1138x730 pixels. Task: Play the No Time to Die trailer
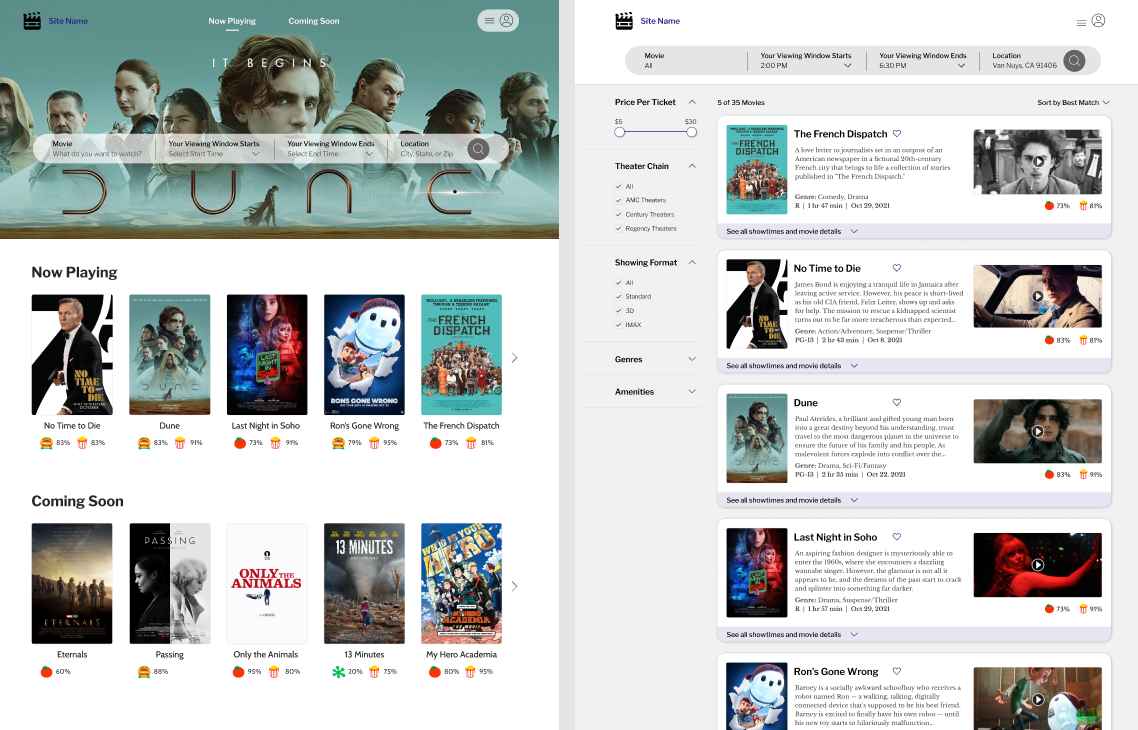1038,296
